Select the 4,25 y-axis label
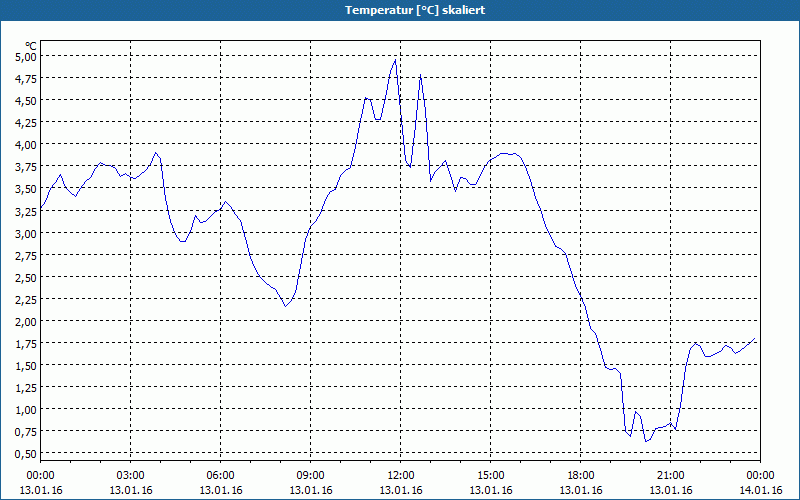The image size is (800, 500). click(26, 122)
